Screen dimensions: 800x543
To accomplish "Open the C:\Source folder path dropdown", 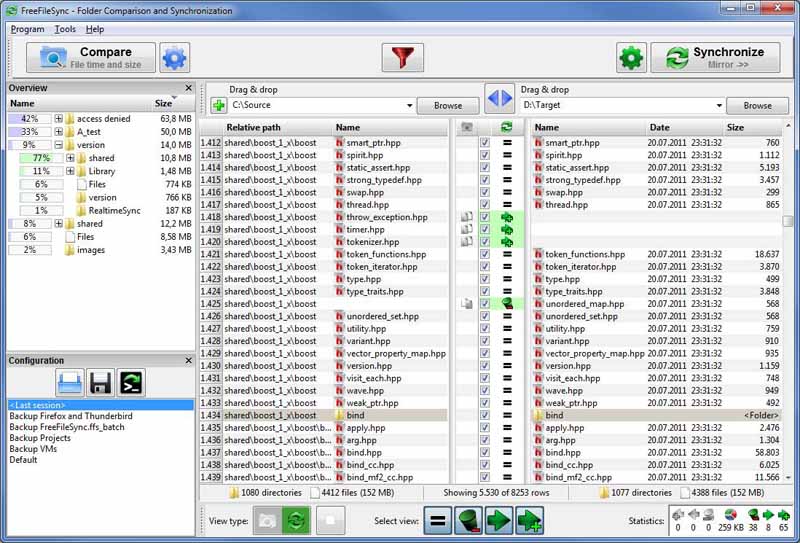I will point(410,105).
